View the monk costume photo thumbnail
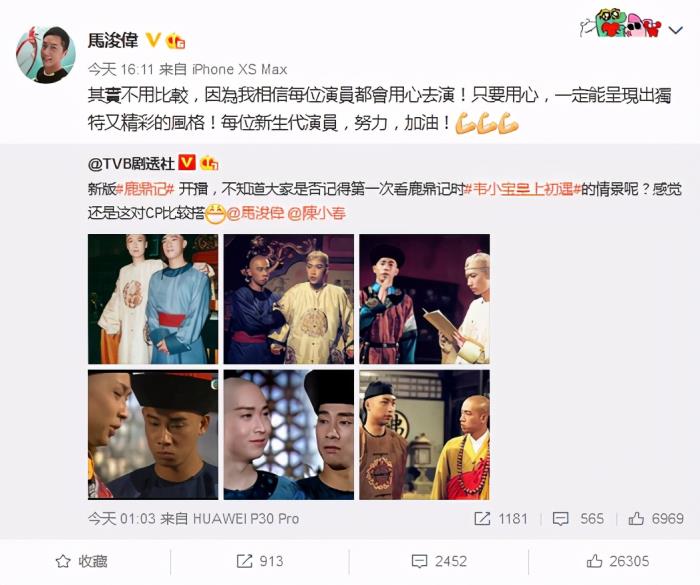This screenshot has height=585, width=700. (425, 435)
